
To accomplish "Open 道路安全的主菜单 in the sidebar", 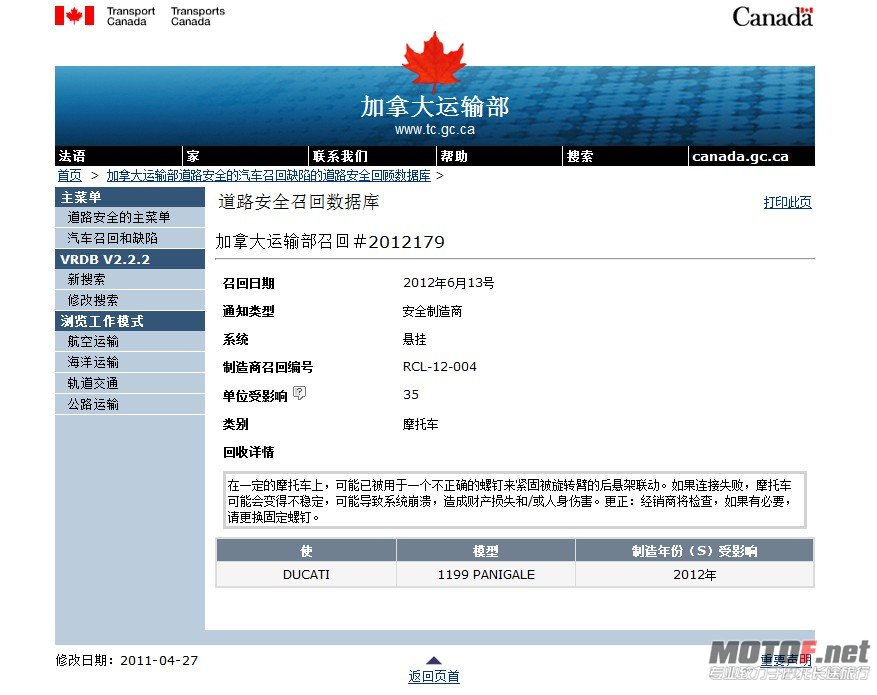I will [118, 217].
